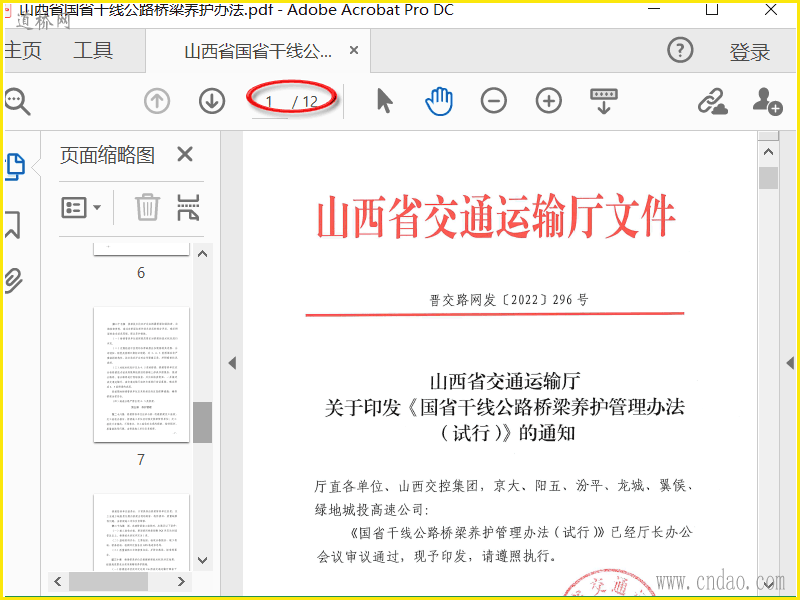This screenshot has width=800, height=600.
Task: Delete selected page with trash icon
Action: (147, 207)
